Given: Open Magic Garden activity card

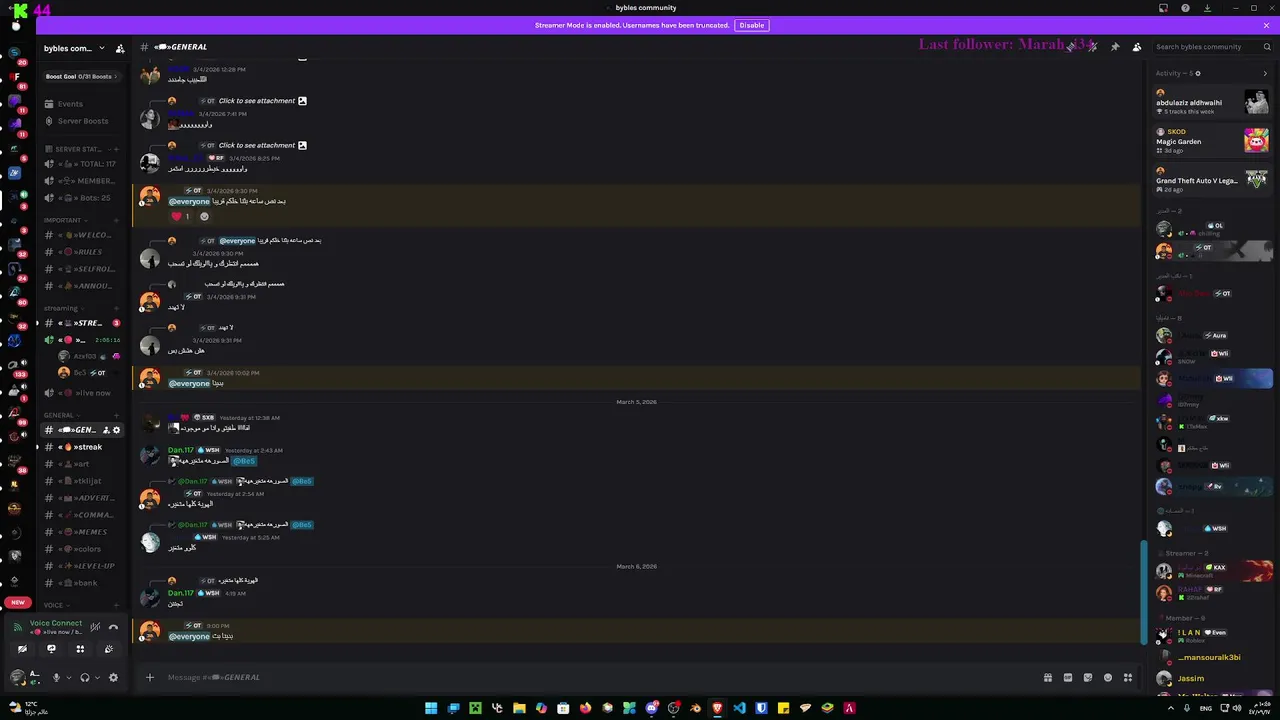Looking at the screenshot, I should click(1212, 141).
